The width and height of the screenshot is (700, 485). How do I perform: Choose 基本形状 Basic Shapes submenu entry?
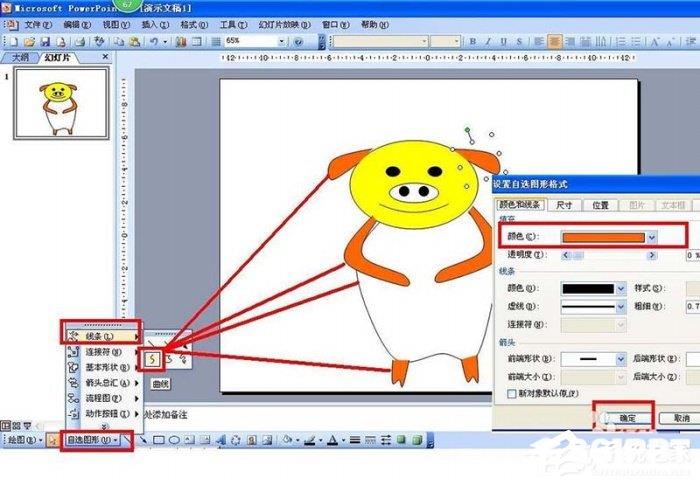104,367
